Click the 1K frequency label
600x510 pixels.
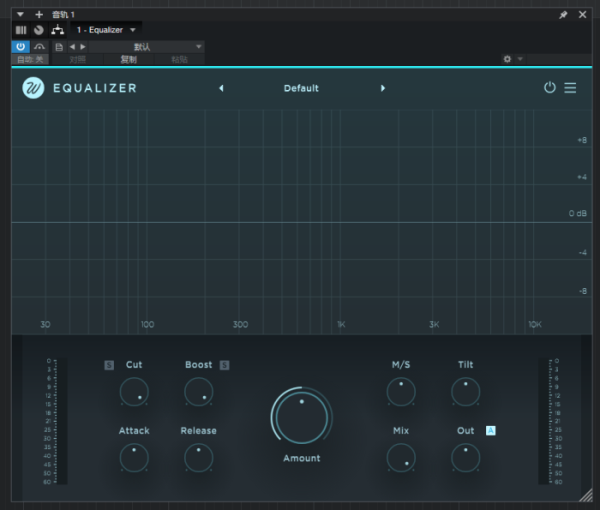click(x=341, y=324)
